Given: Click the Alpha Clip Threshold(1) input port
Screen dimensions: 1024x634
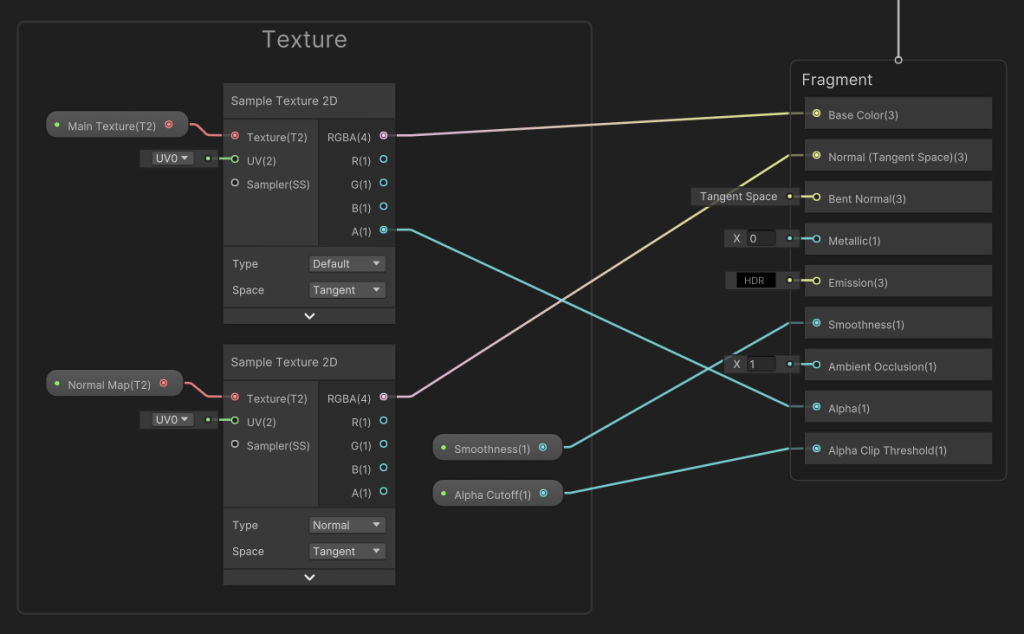Looking at the screenshot, I should point(817,450).
